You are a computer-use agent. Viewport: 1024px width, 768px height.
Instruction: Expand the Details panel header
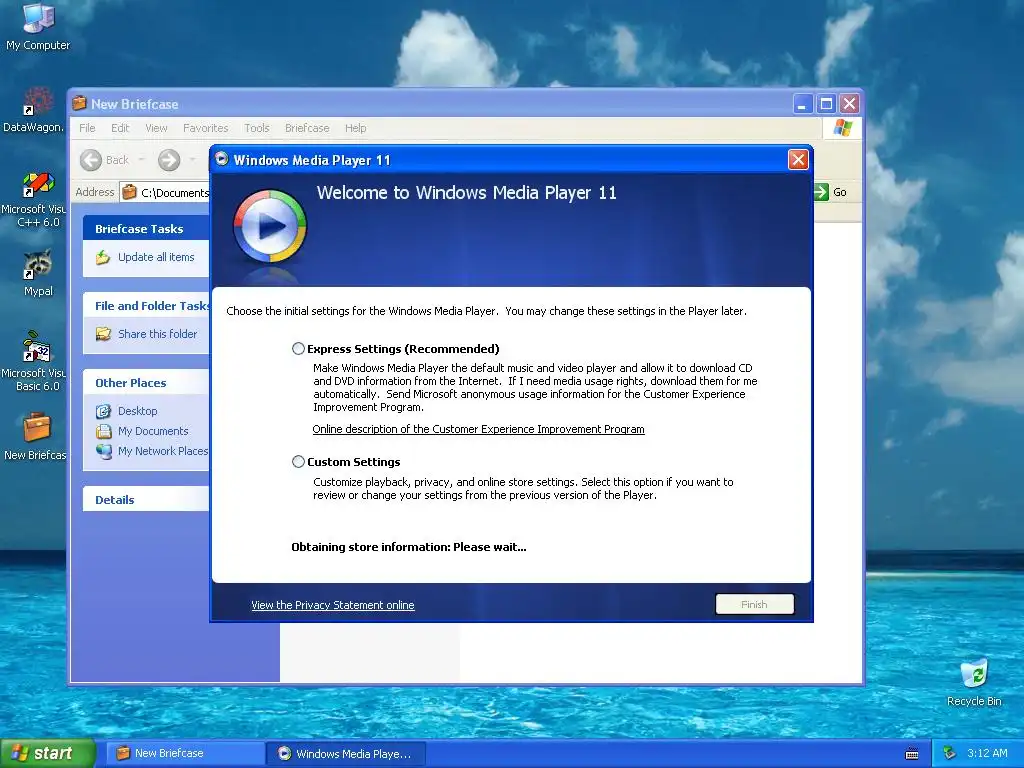point(146,500)
